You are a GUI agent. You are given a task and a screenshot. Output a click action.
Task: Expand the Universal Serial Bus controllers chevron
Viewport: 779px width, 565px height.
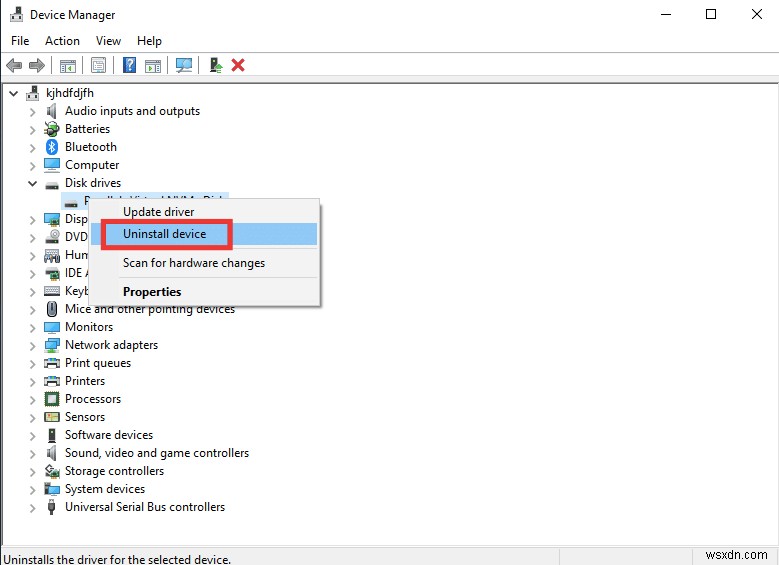click(x=33, y=508)
